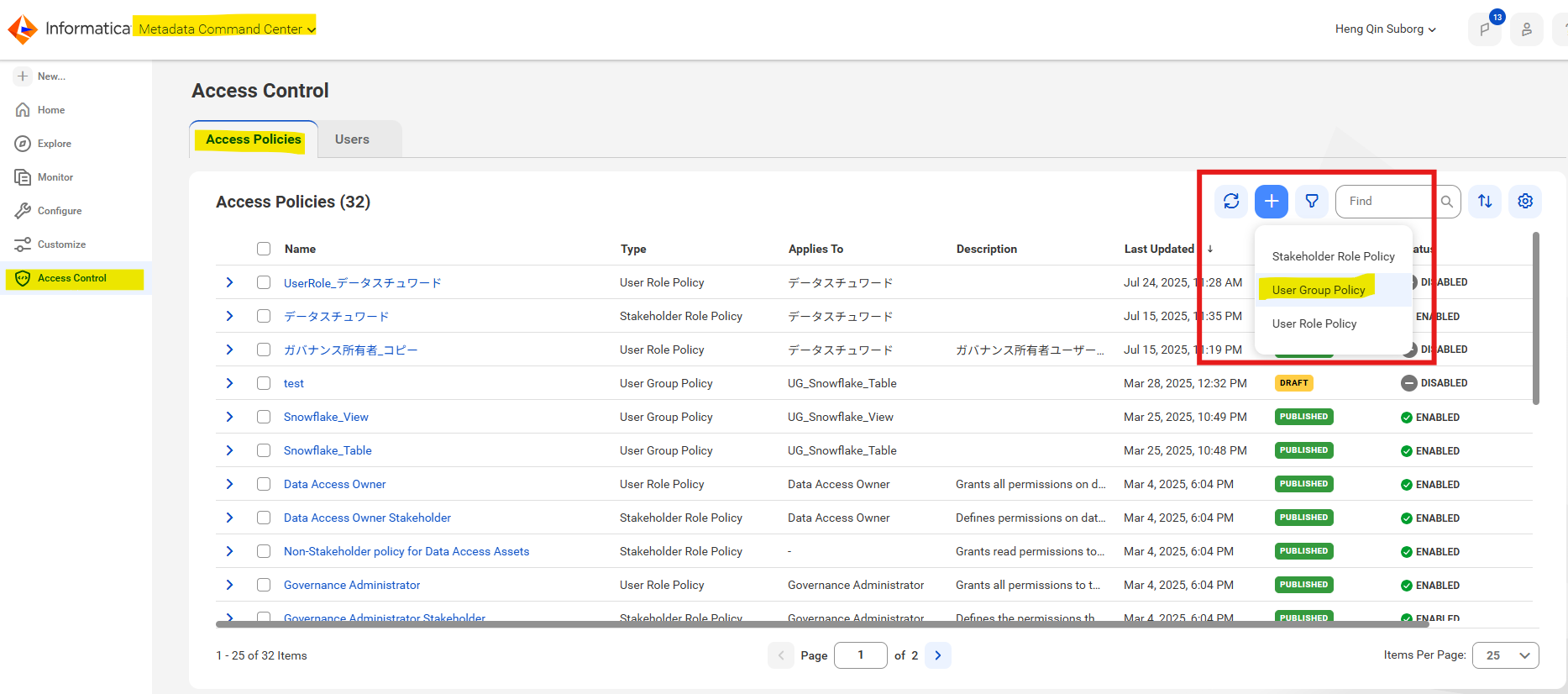Open the Metadata Command Center dropdown
This screenshot has width=1568, height=694.
point(226,29)
